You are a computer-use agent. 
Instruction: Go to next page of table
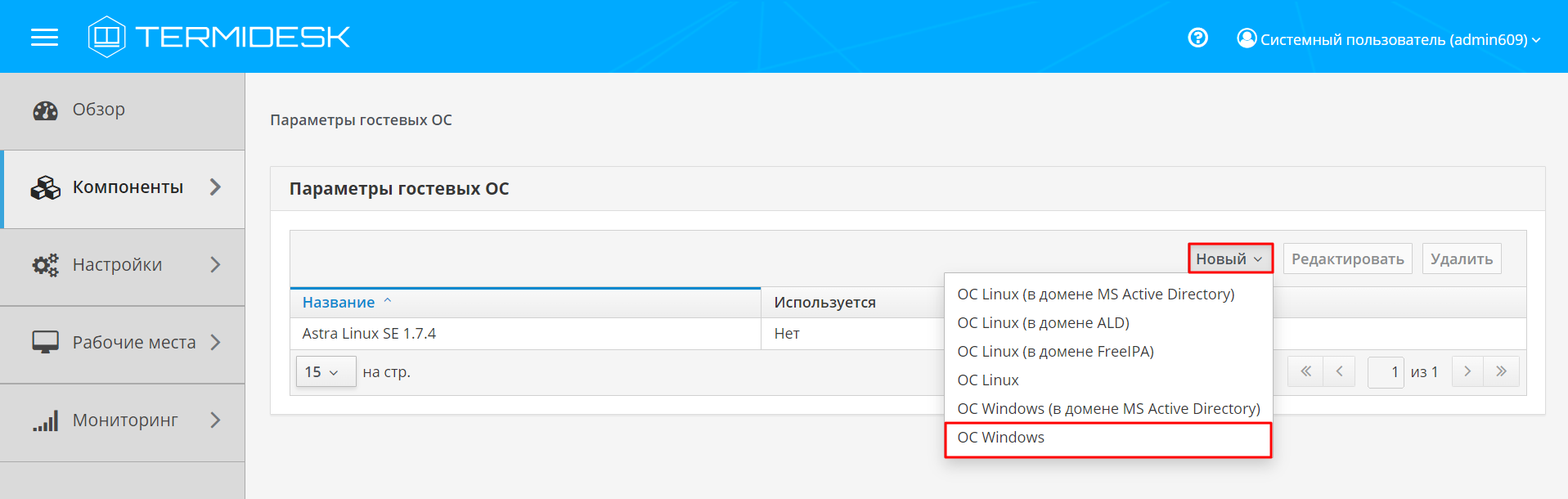click(x=1467, y=371)
